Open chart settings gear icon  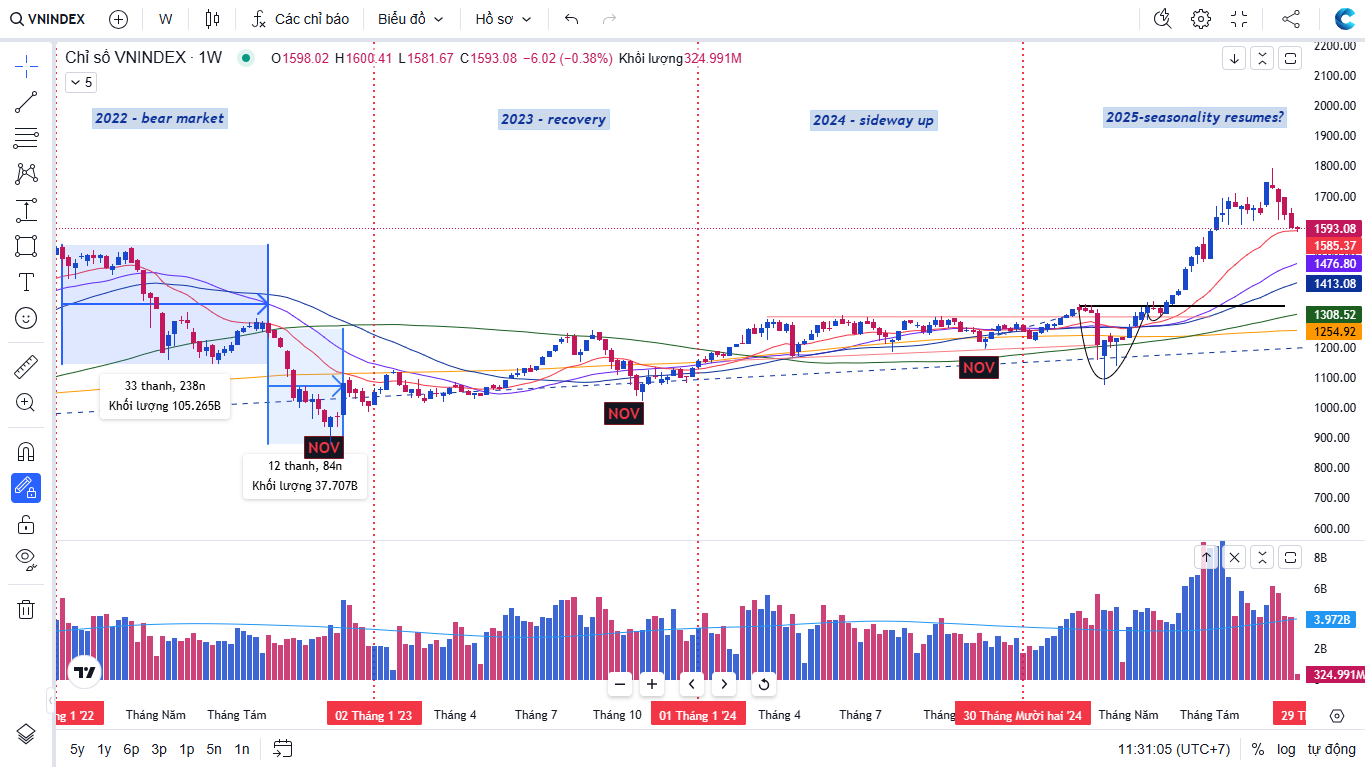(1201, 19)
